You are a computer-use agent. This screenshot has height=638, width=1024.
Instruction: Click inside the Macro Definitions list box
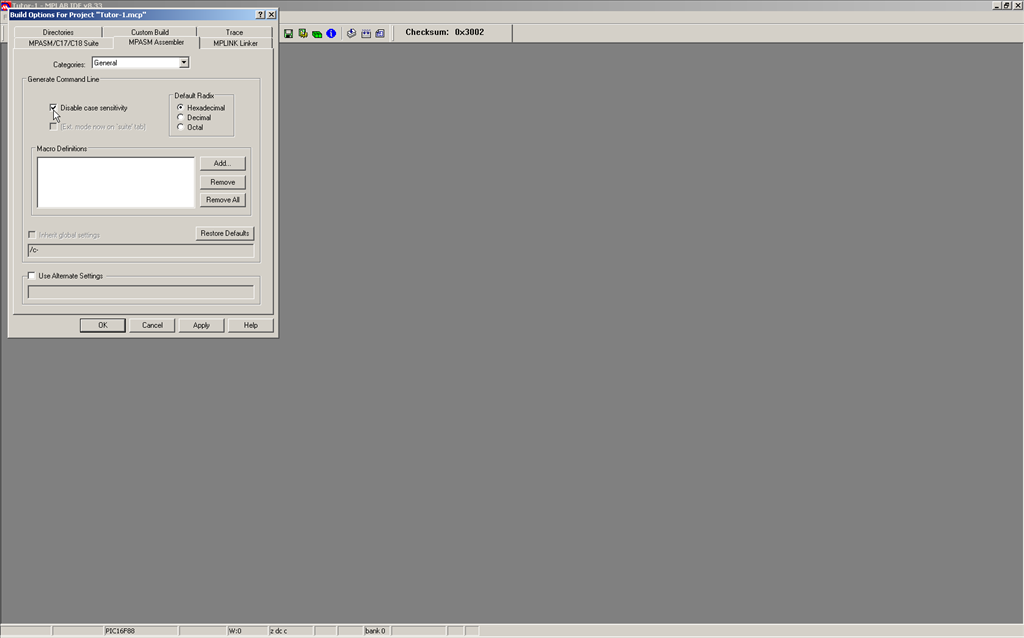(x=116, y=182)
